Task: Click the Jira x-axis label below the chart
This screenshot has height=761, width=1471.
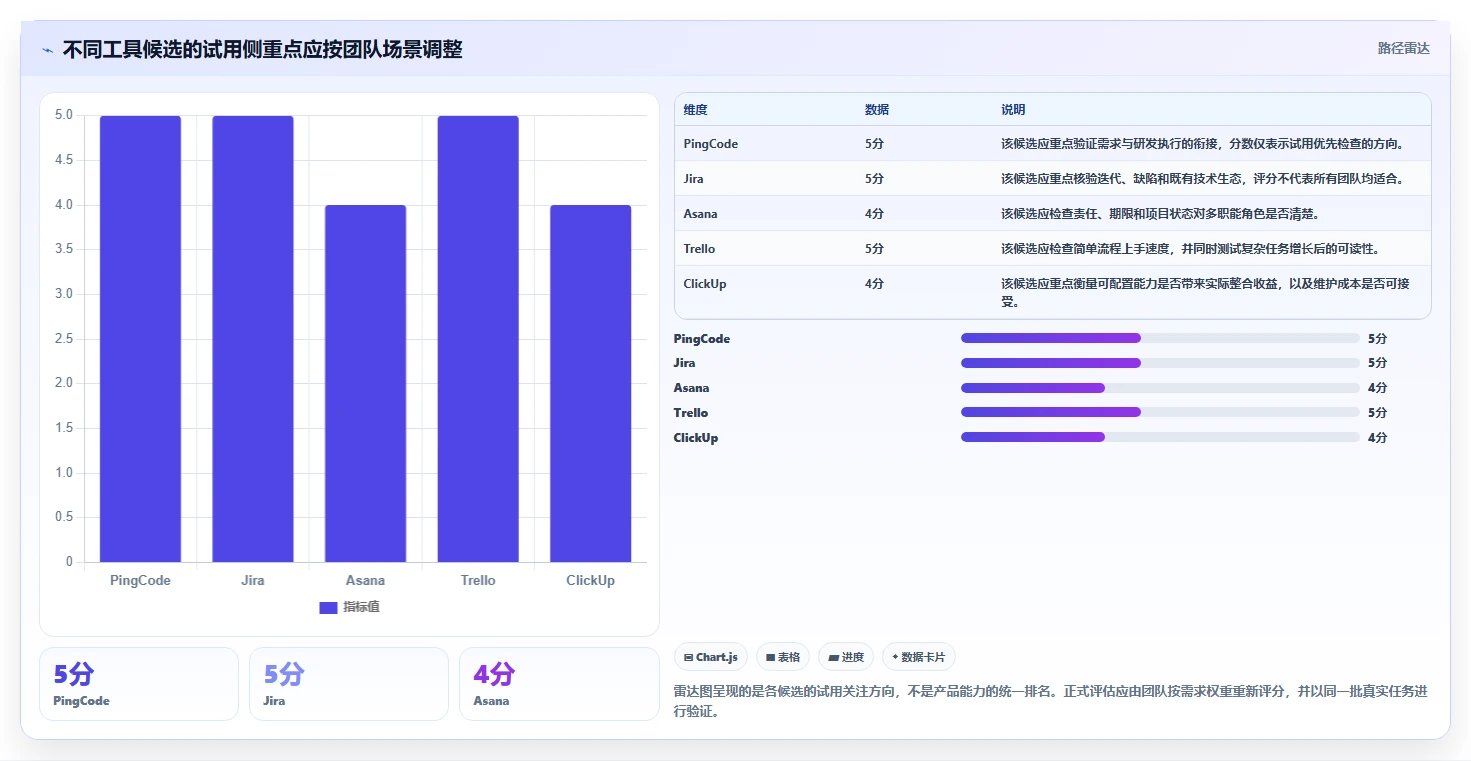Action: pyautogui.click(x=253, y=580)
